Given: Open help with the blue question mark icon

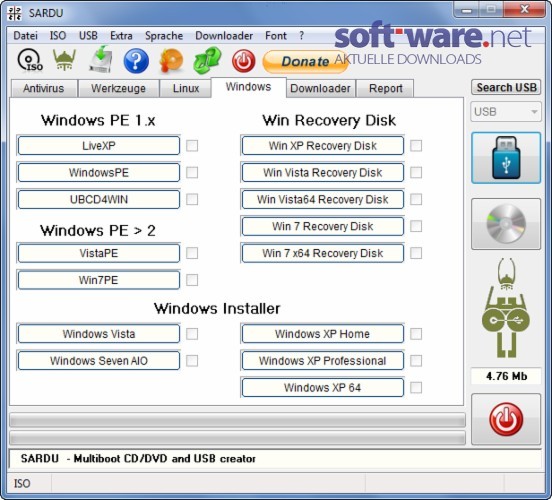Looking at the screenshot, I should click(136, 61).
